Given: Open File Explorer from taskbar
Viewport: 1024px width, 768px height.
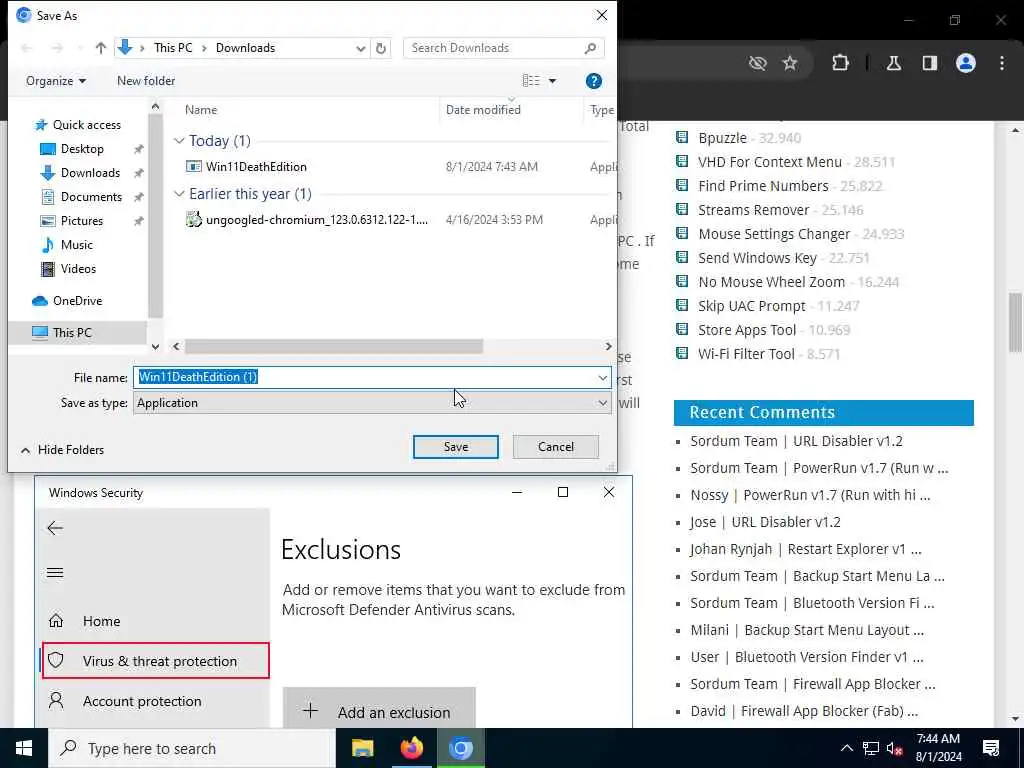Looking at the screenshot, I should point(362,748).
